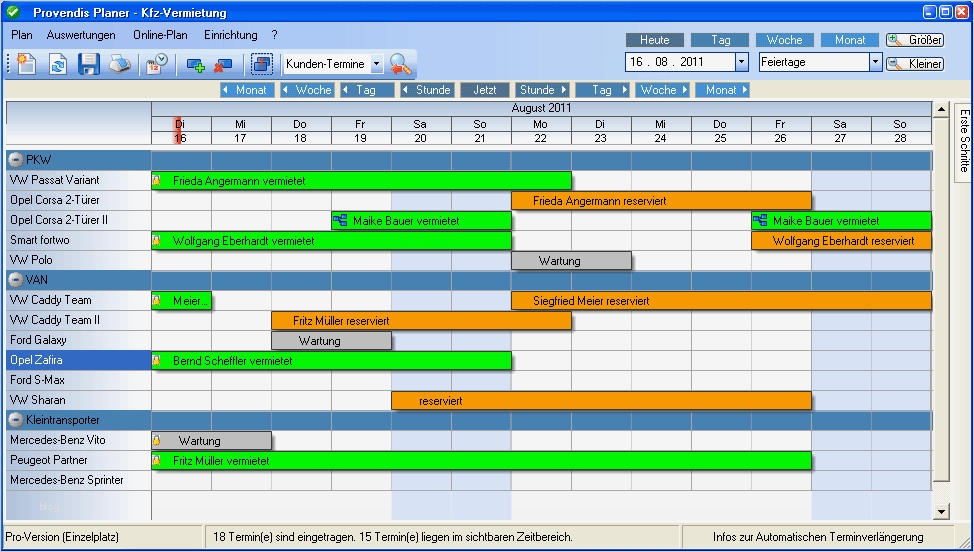Switch to Monat view at top right

[x=850, y=40]
